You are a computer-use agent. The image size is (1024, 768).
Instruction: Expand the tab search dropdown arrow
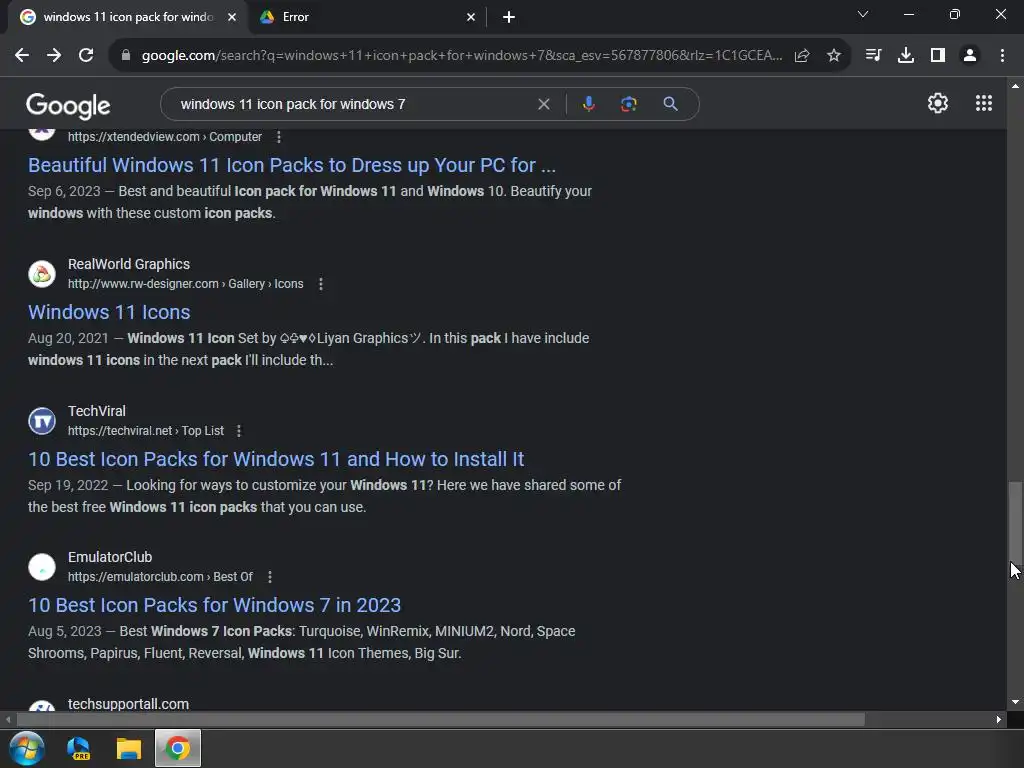coord(863,14)
